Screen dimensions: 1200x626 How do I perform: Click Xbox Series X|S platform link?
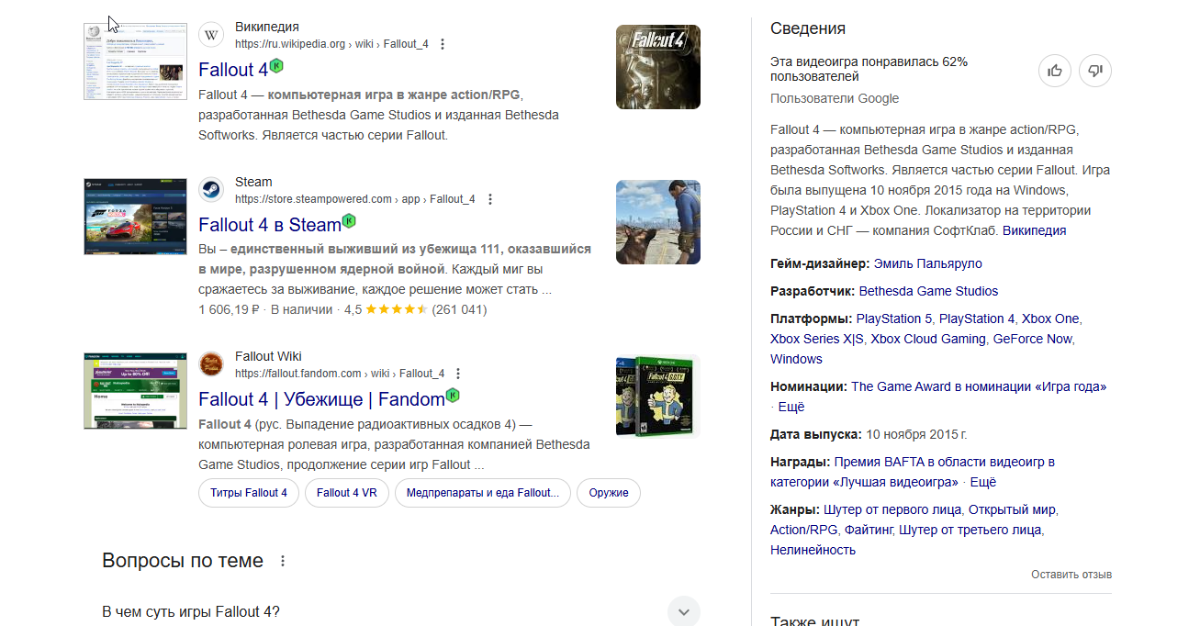(817, 339)
